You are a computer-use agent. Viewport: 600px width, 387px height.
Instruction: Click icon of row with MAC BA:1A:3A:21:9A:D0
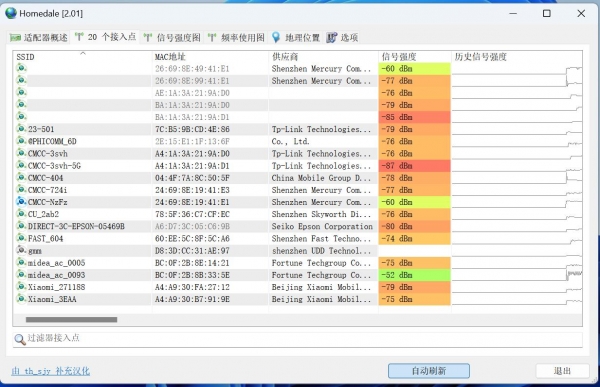coord(21,105)
